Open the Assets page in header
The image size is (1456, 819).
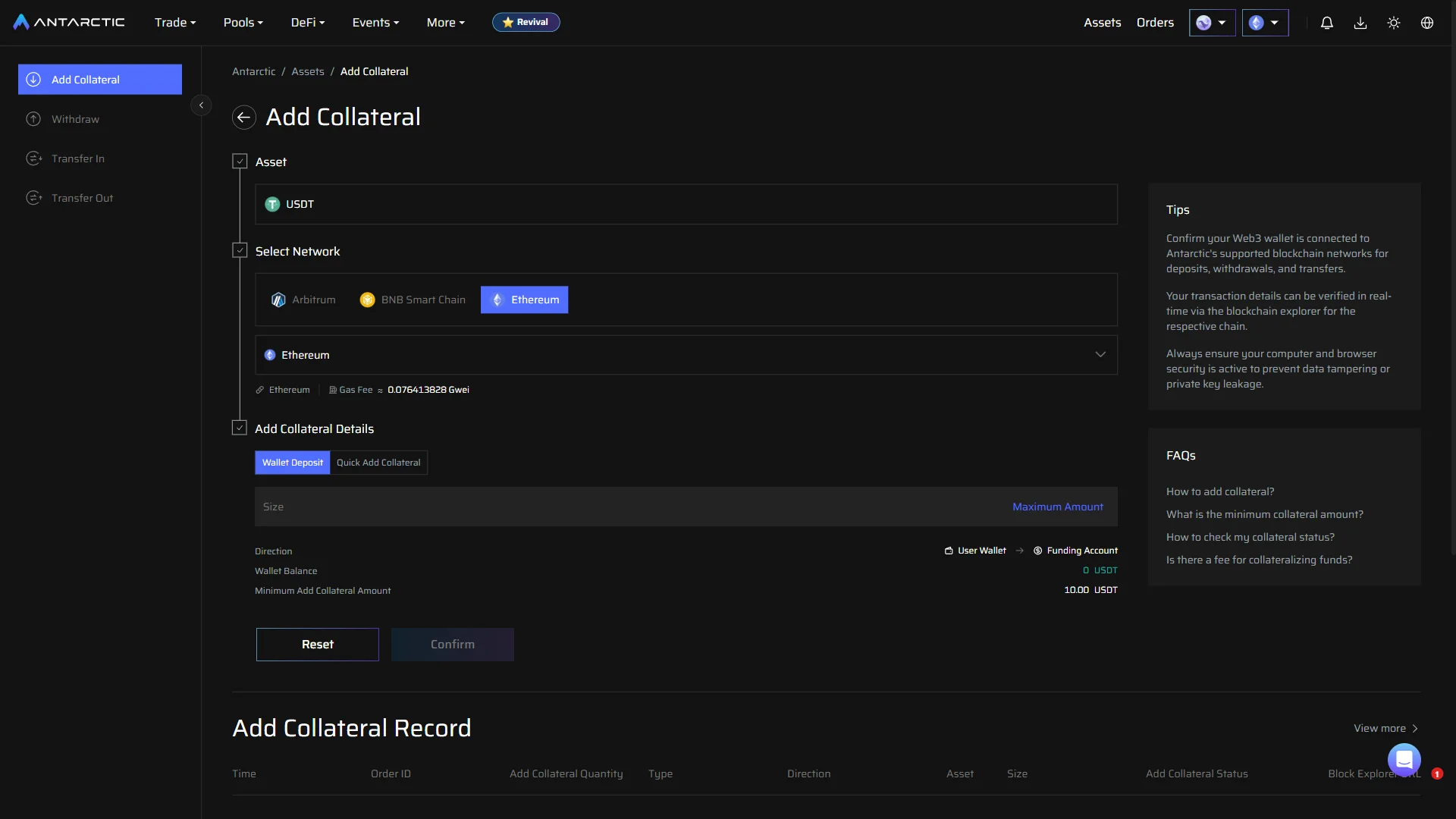(1102, 23)
